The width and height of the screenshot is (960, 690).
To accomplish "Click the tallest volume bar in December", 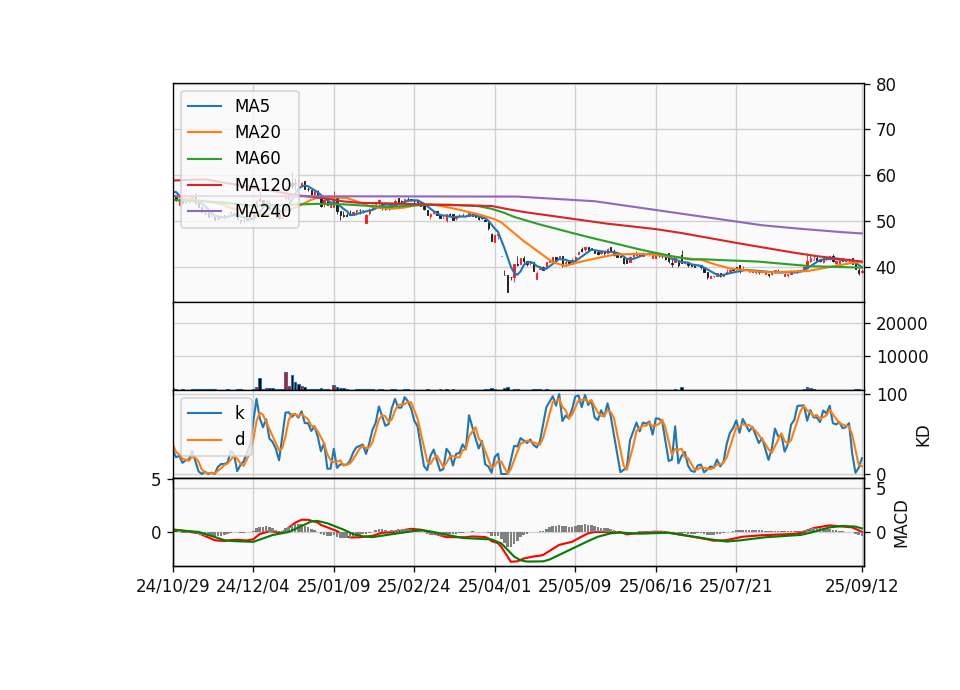I will click(286, 380).
